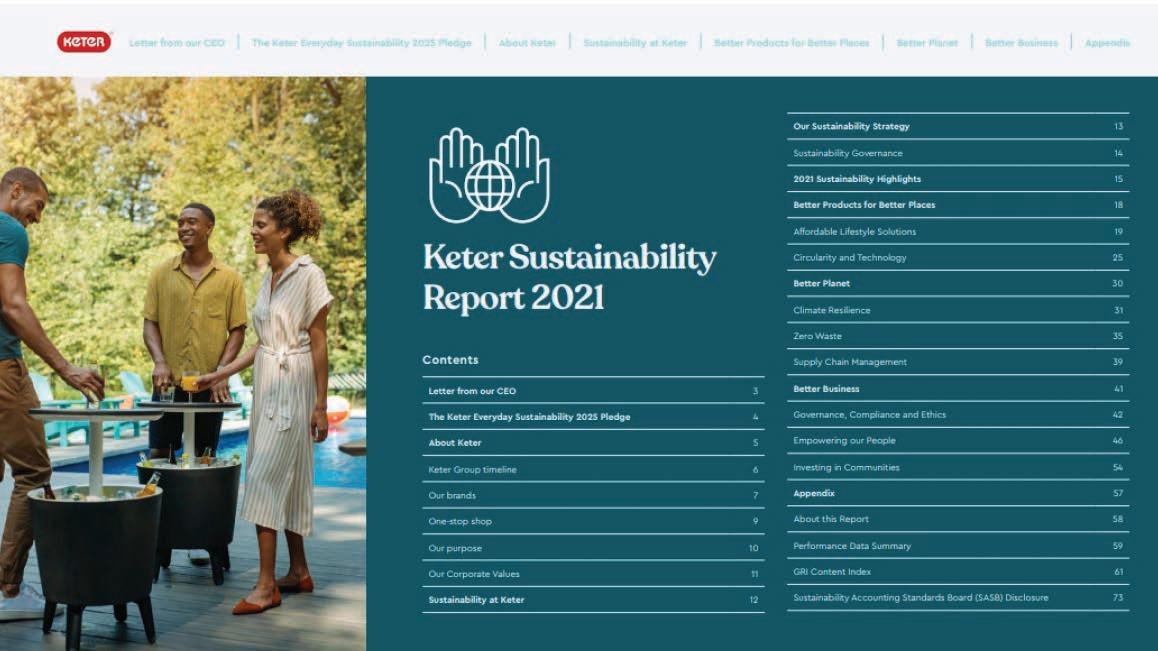Image resolution: width=1158 pixels, height=651 pixels.
Task: Open contents entry 'Letter from our CEO'
Action: [593, 391]
